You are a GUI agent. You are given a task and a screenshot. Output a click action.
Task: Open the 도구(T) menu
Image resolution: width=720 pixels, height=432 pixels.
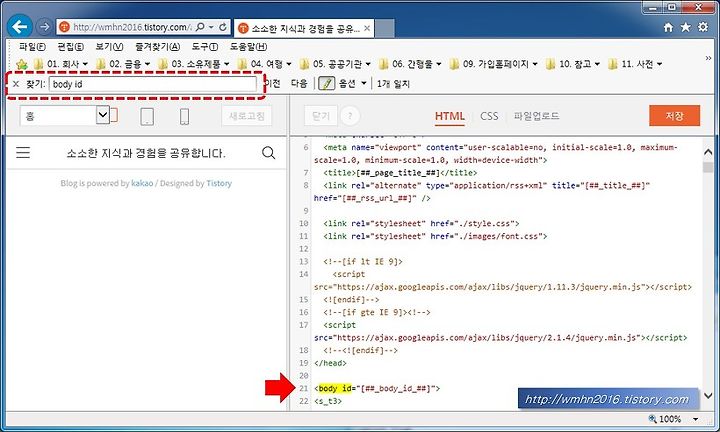pyautogui.click(x=205, y=47)
